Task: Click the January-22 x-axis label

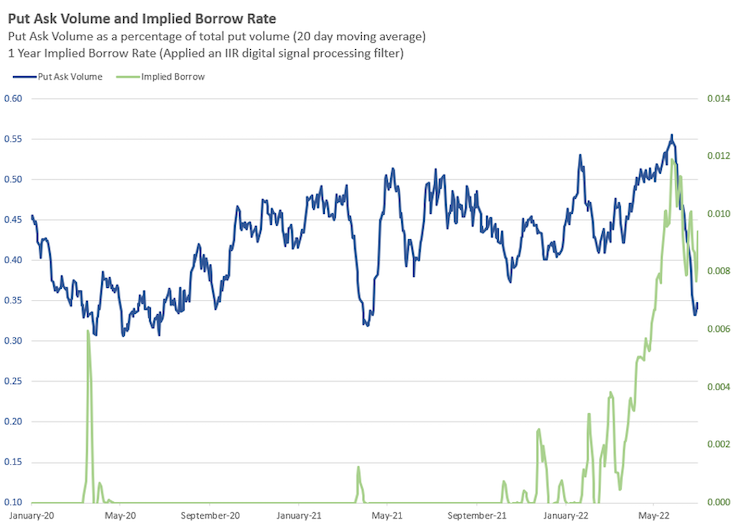Action: click(x=566, y=516)
